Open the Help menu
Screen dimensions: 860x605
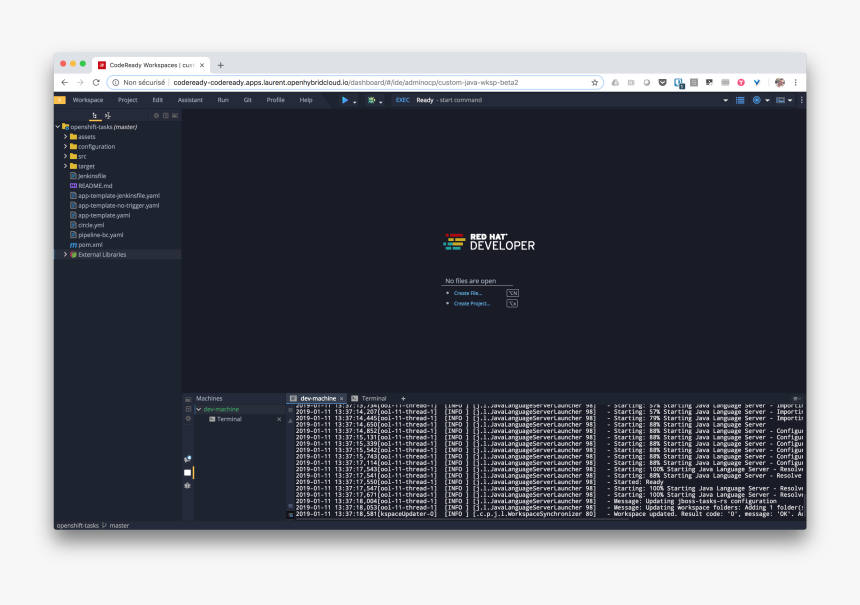306,100
